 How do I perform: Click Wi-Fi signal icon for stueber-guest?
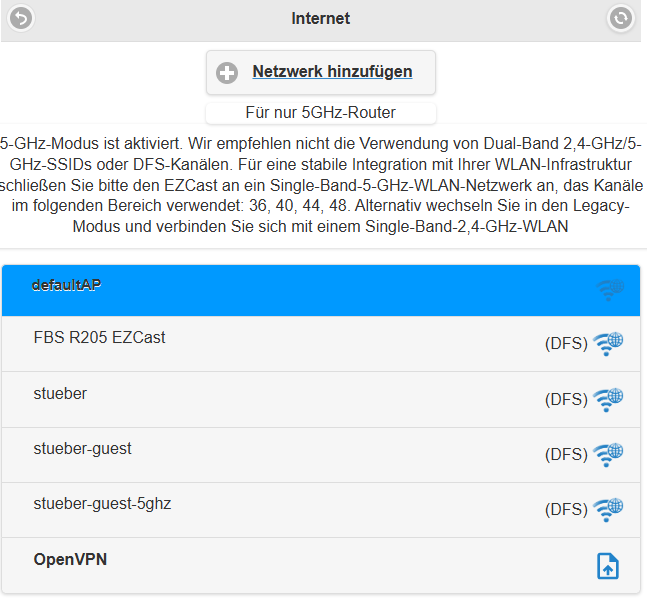point(608,455)
